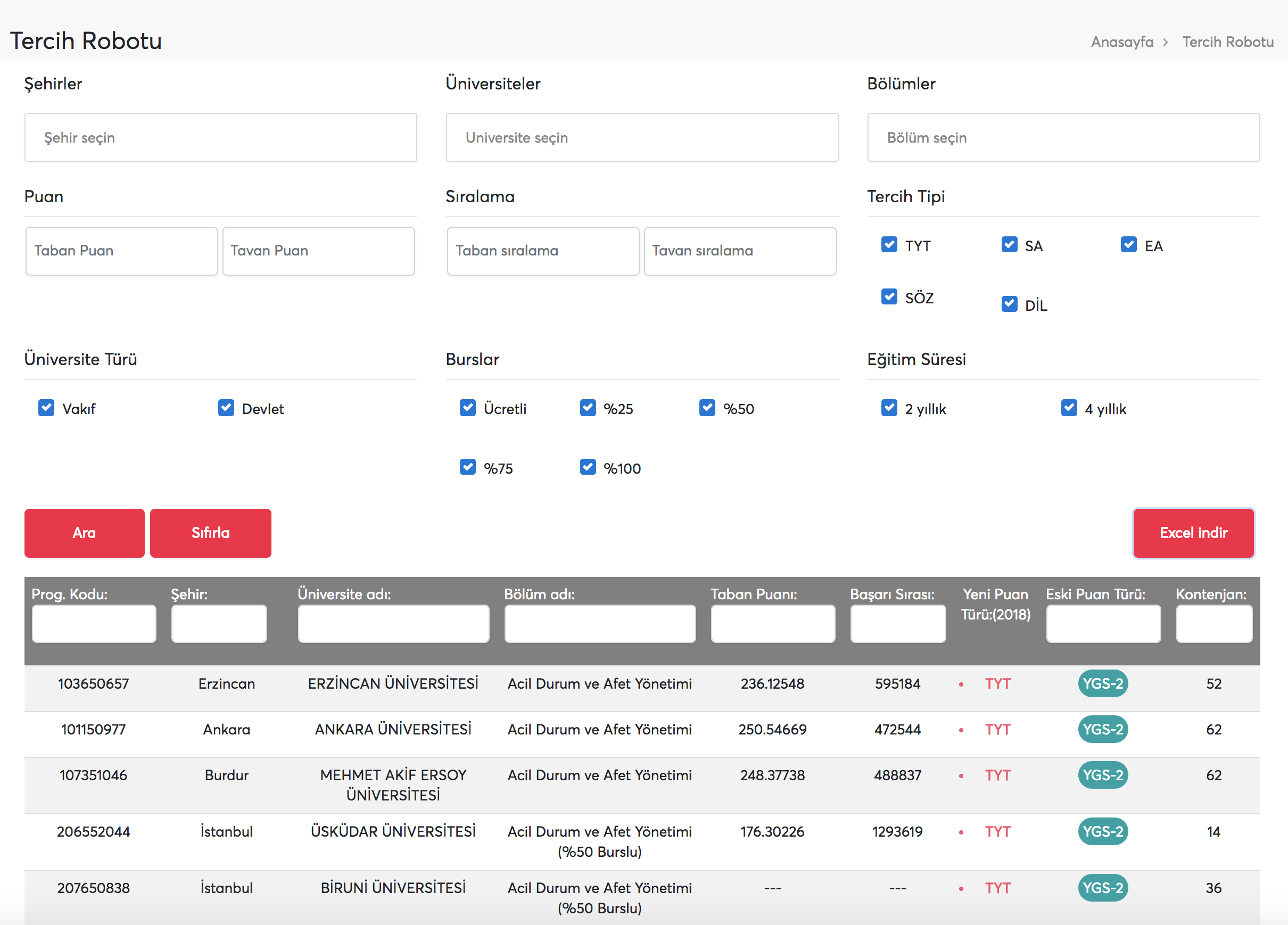The image size is (1288, 925).
Task: Expand the Bölüm seçin dropdown
Action: pos(1063,137)
